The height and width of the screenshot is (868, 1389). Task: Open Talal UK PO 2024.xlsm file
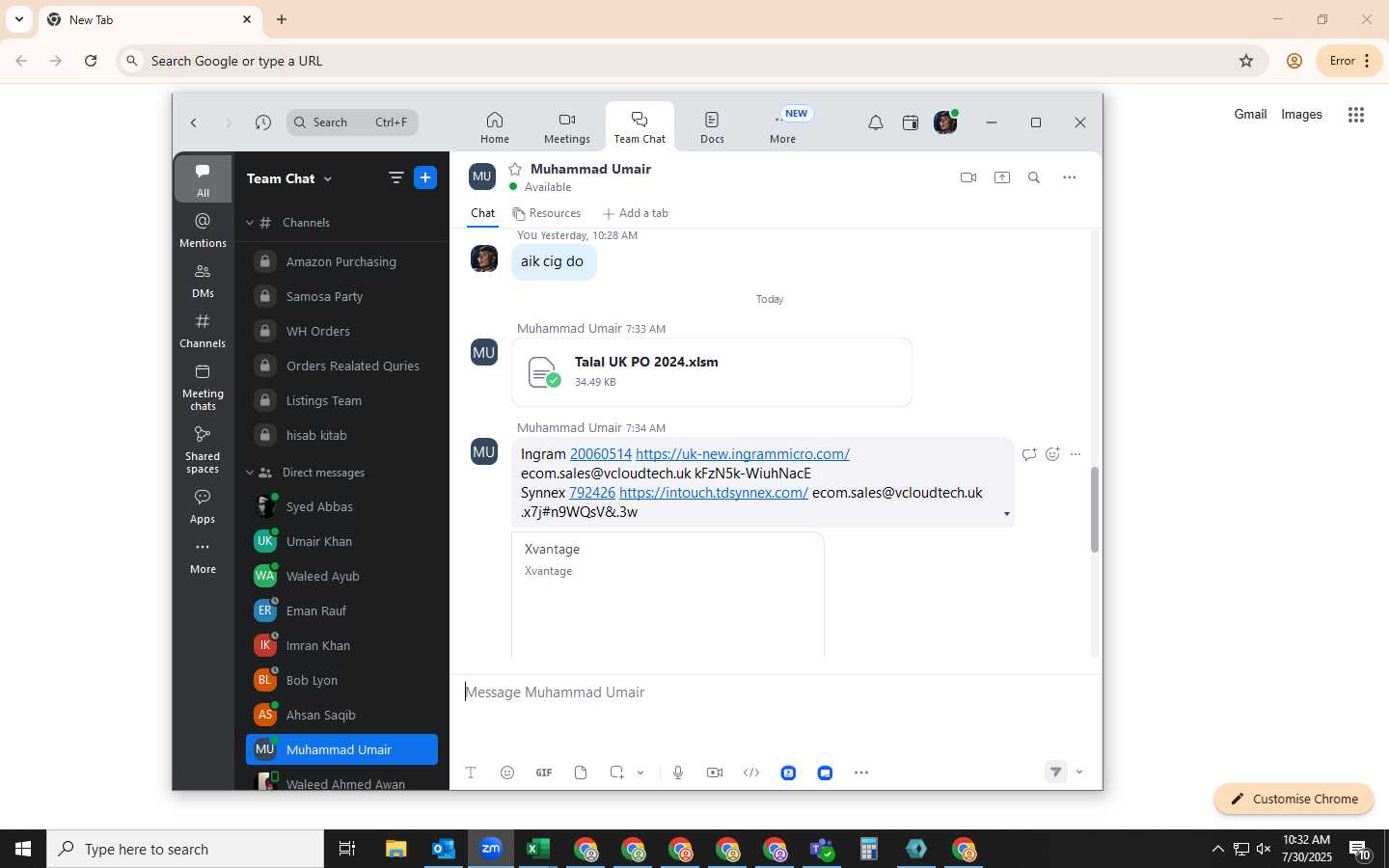tap(712, 371)
